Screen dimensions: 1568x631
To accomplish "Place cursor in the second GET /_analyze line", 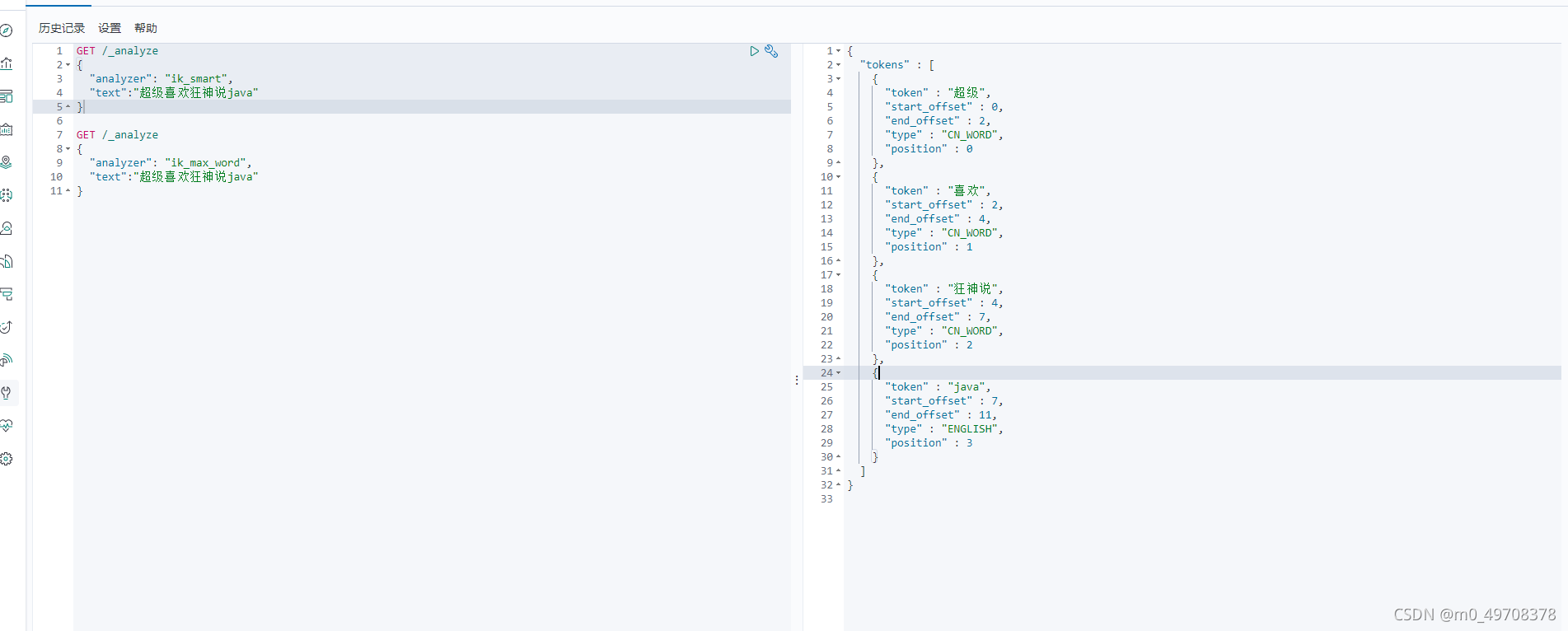I will tap(117, 135).
